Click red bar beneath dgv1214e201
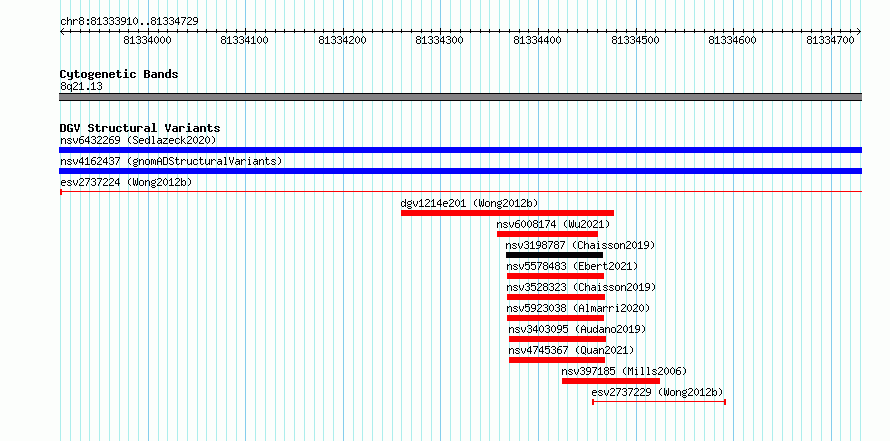 507,213
